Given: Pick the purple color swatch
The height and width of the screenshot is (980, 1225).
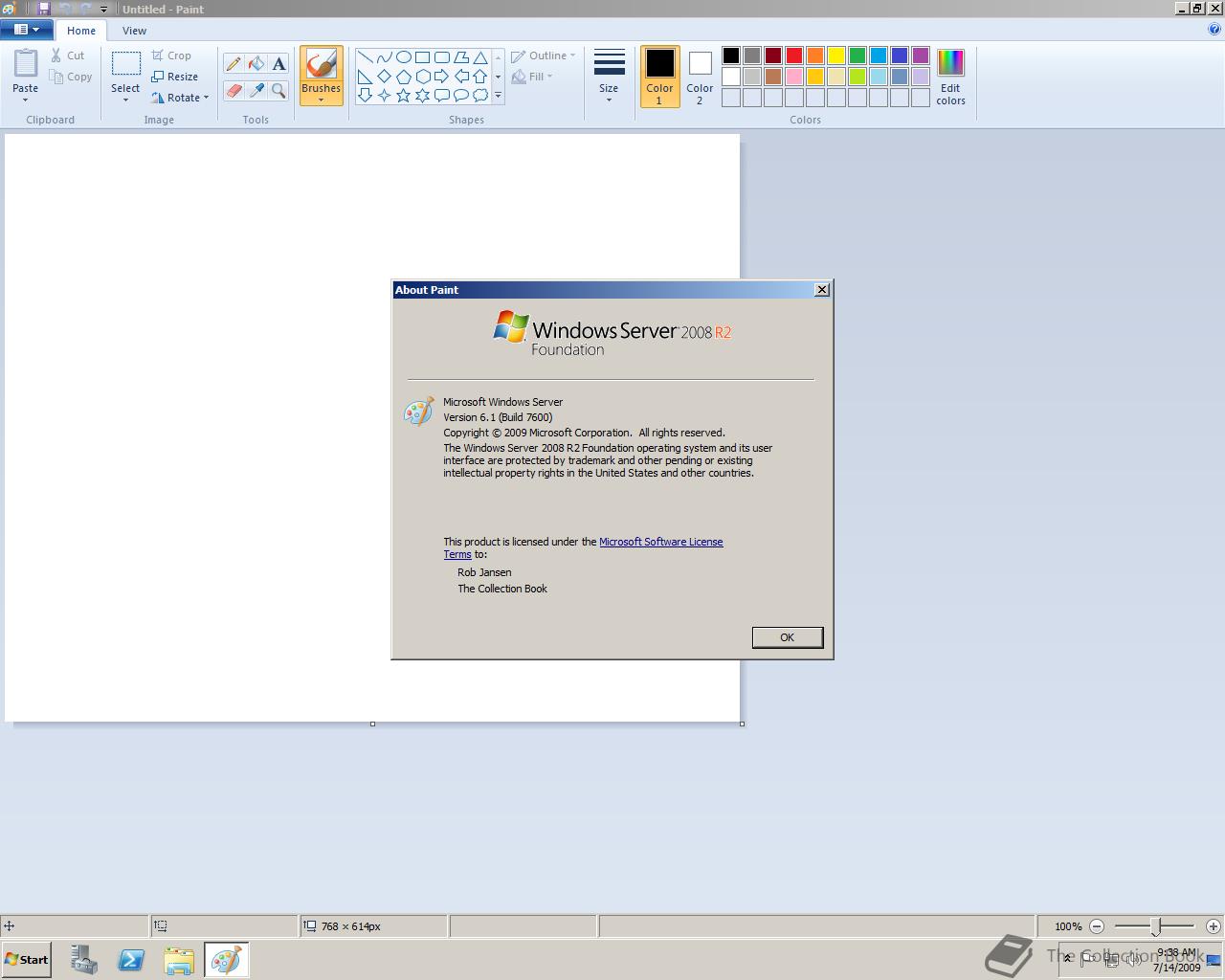Looking at the screenshot, I should [921, 56].
